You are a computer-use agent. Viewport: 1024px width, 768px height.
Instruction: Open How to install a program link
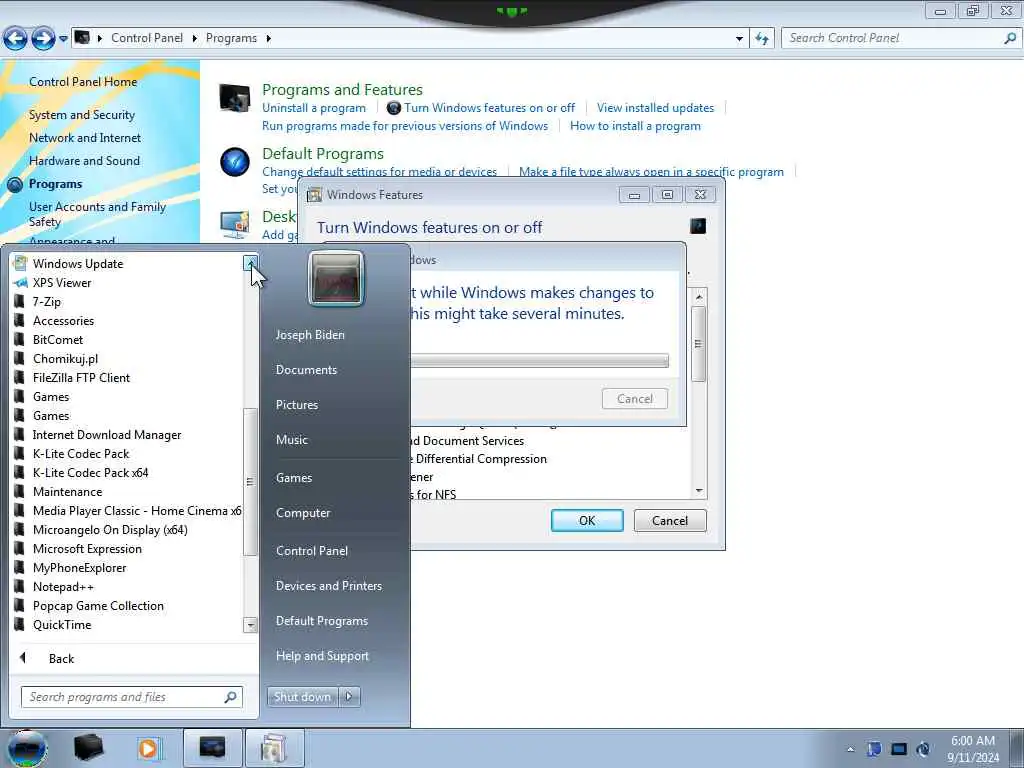coord(635,126)
